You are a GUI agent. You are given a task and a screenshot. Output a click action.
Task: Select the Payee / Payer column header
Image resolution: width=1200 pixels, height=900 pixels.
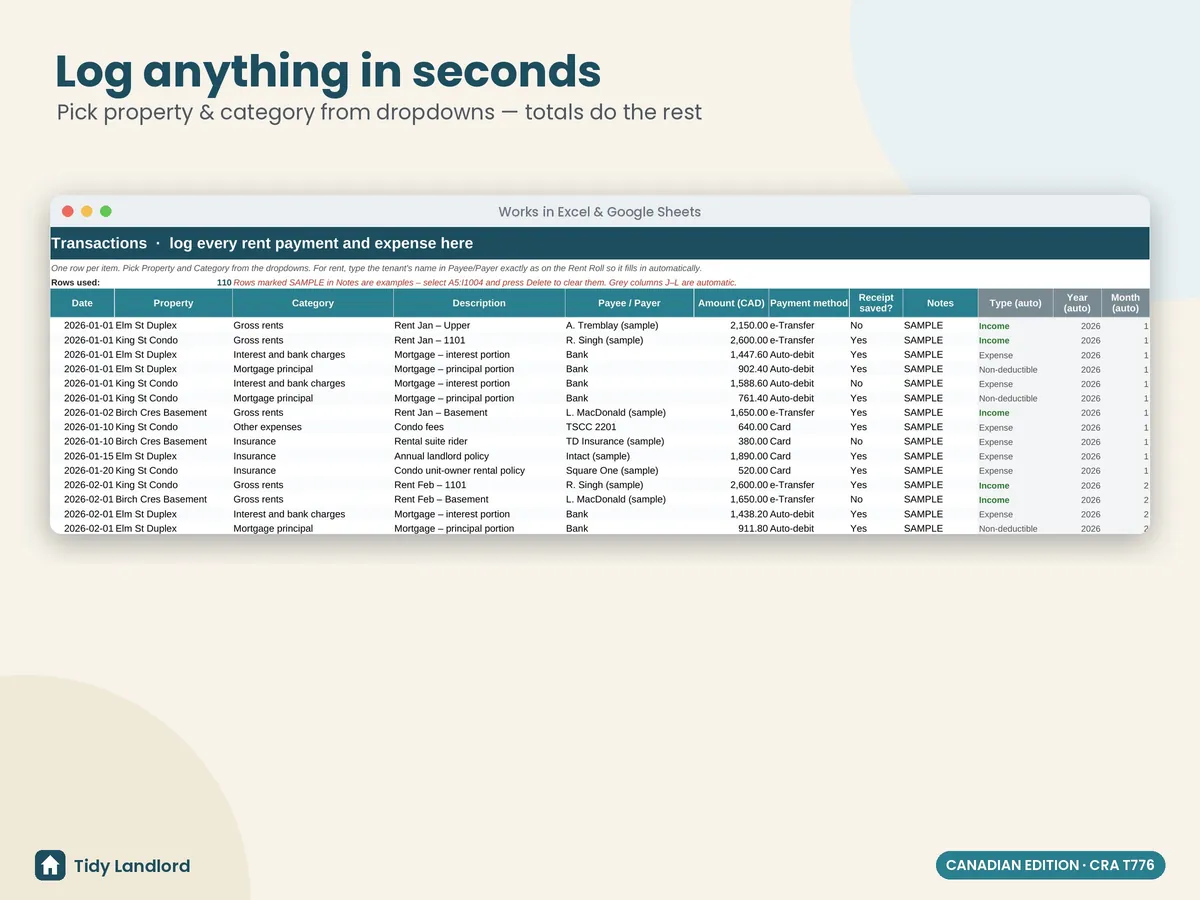coord(629,303)
